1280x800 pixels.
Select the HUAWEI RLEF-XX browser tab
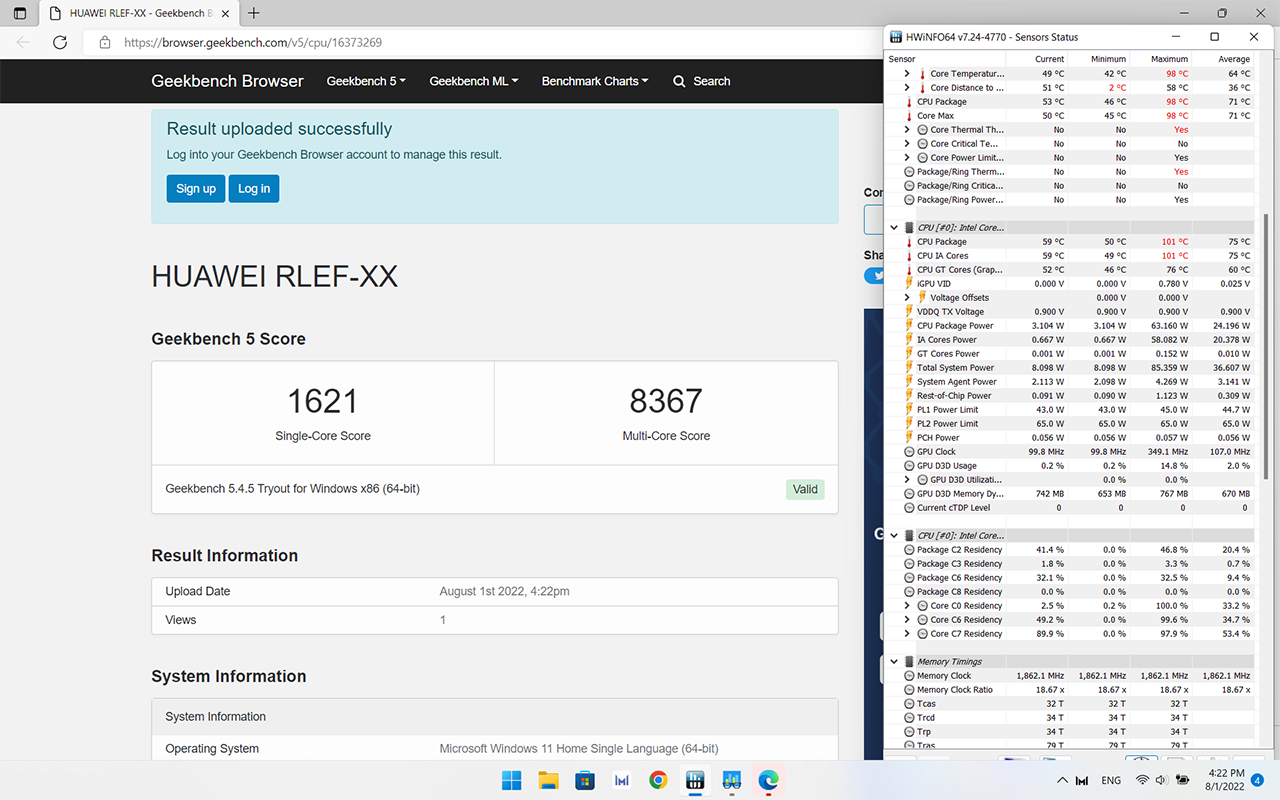138,13
